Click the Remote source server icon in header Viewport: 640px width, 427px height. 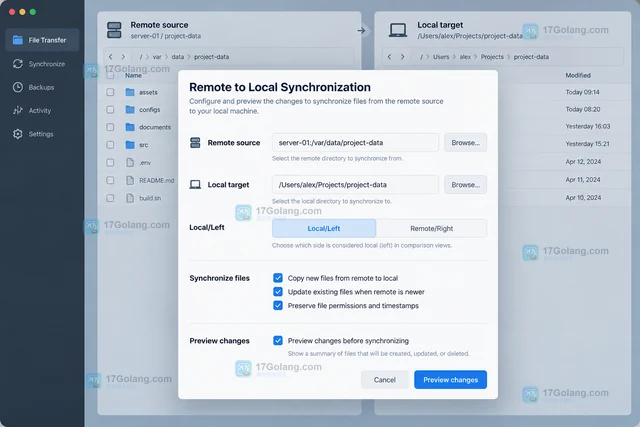(x=114, y=30)
